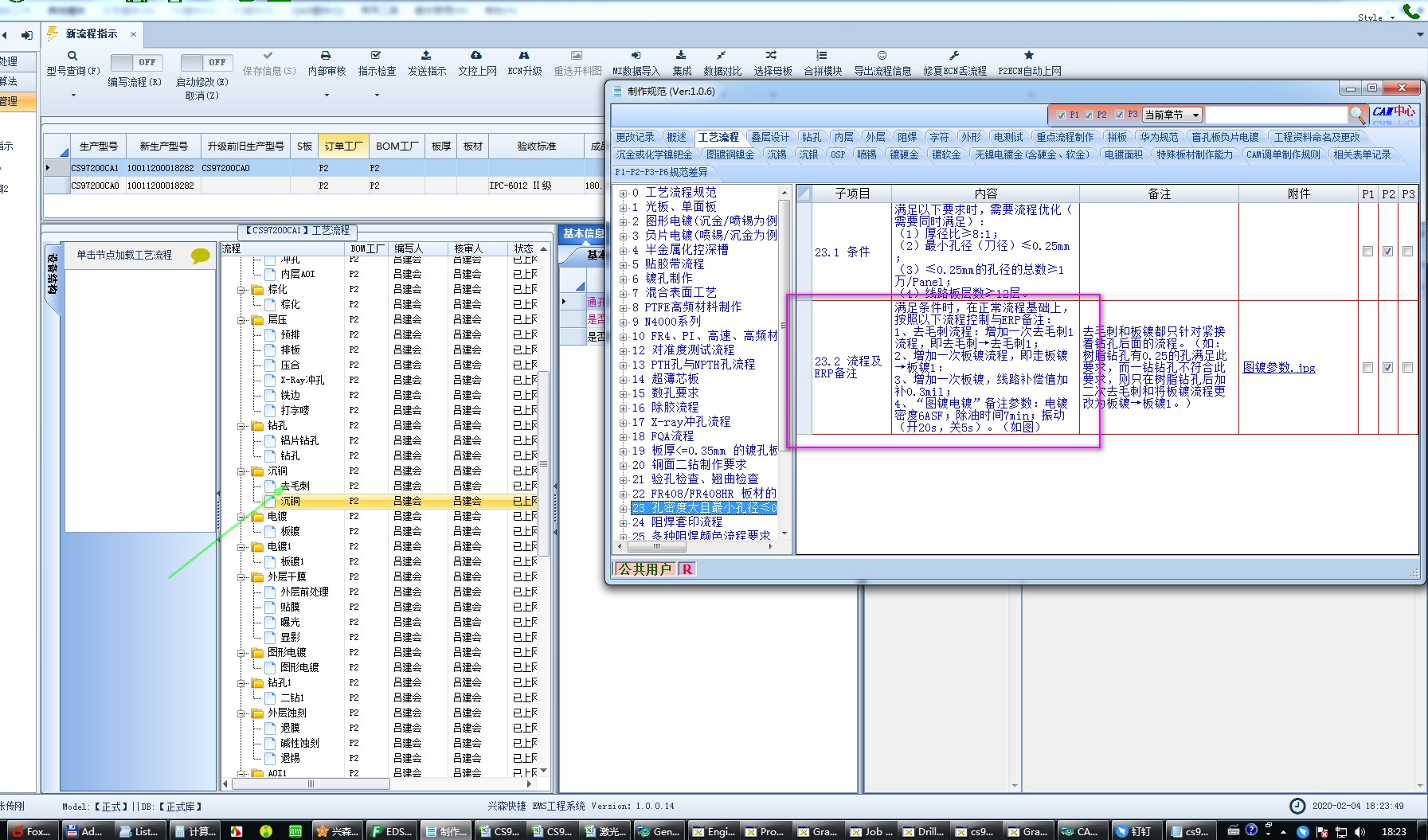Toggle the 编写流程 OFF switch
The image size is (1428, 840).
tap(135, 62)
